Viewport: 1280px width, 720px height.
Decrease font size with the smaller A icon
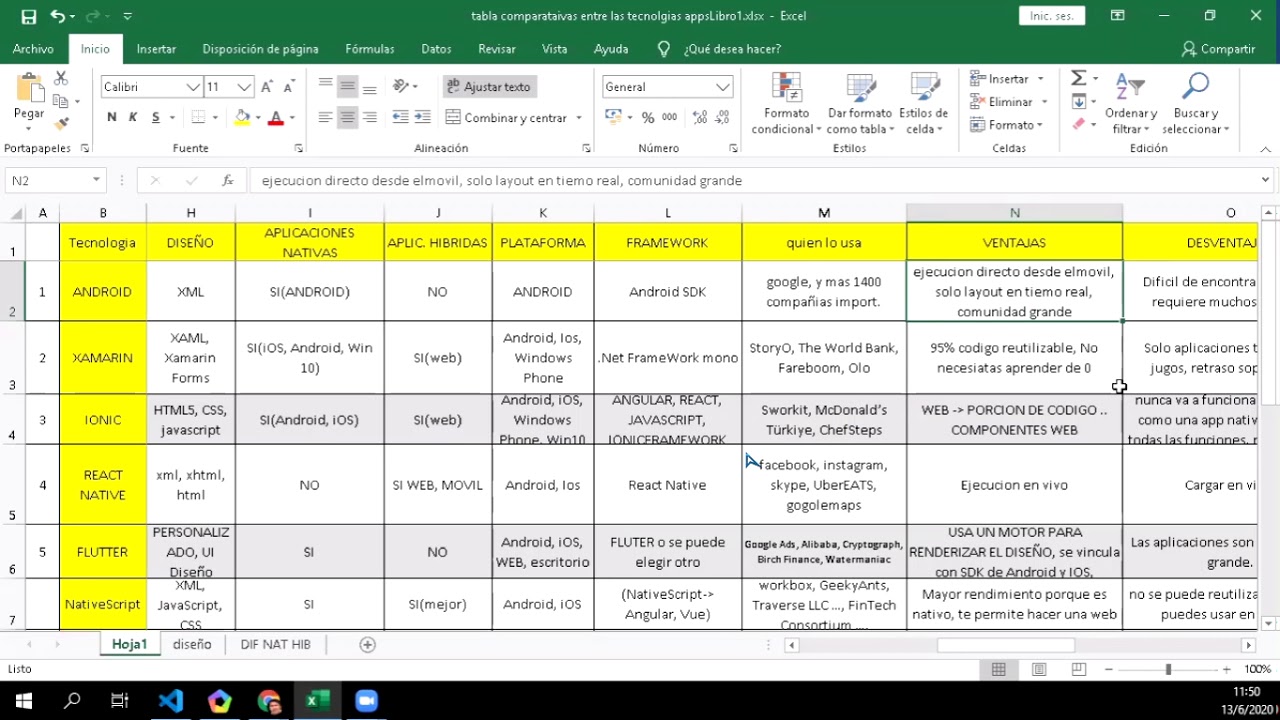click(x=287, y=87)
